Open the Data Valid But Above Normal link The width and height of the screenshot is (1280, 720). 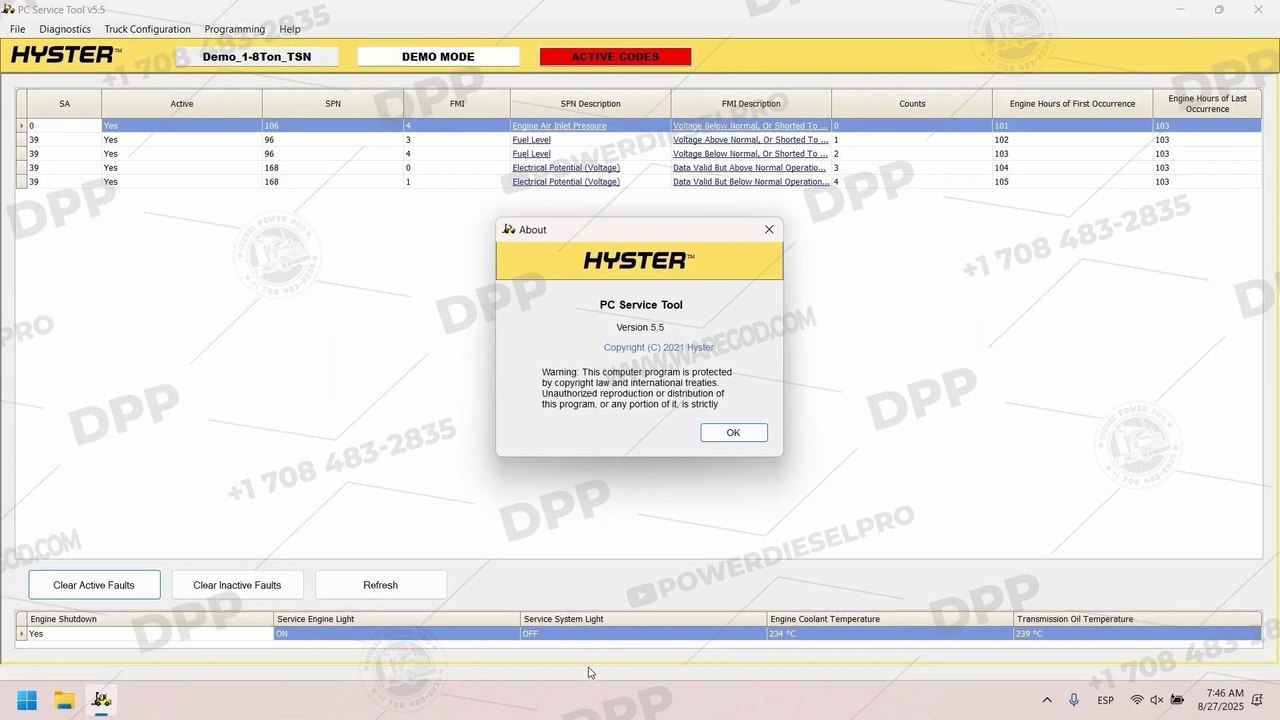point(749,168)
